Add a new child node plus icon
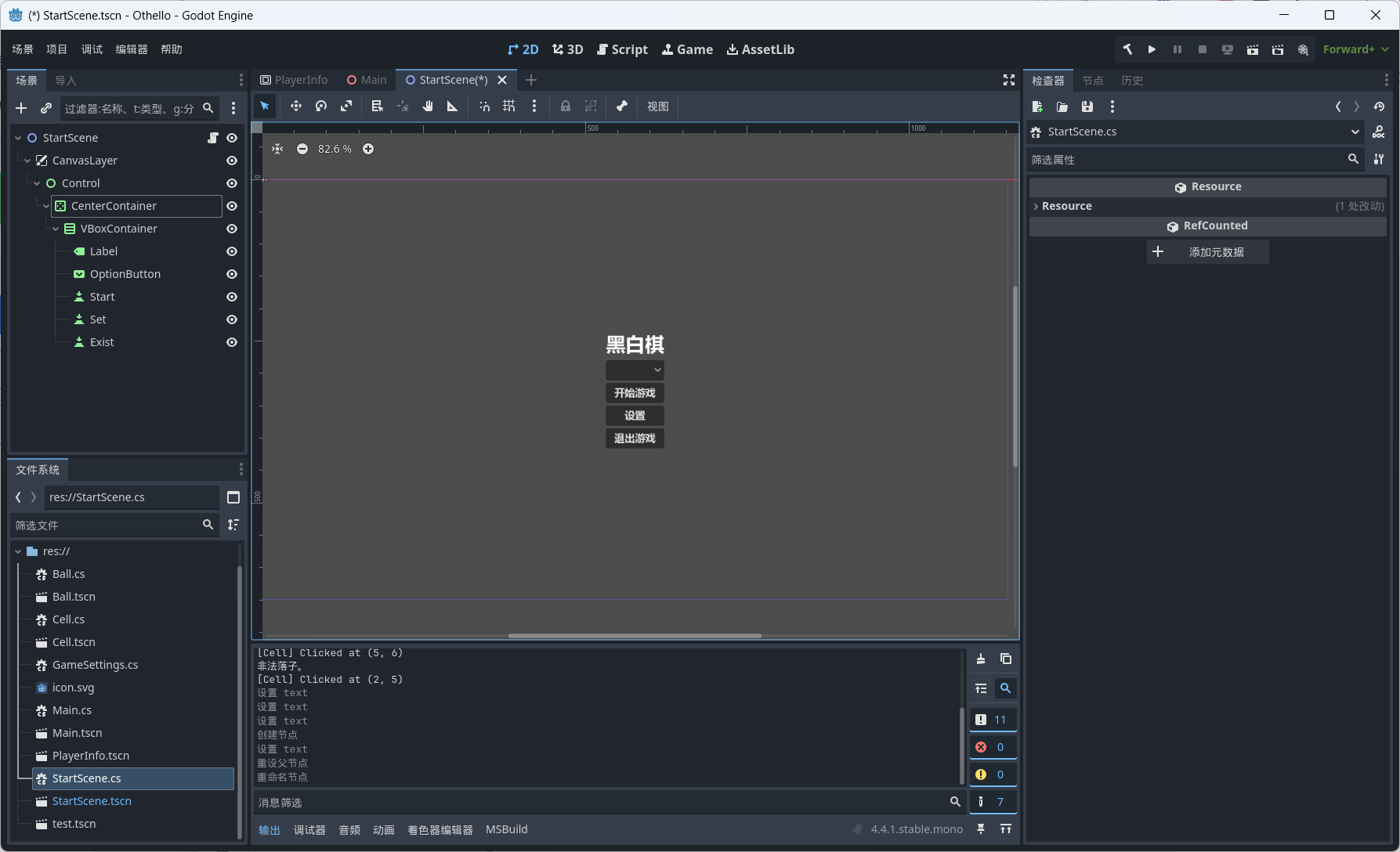 [21, 108]
